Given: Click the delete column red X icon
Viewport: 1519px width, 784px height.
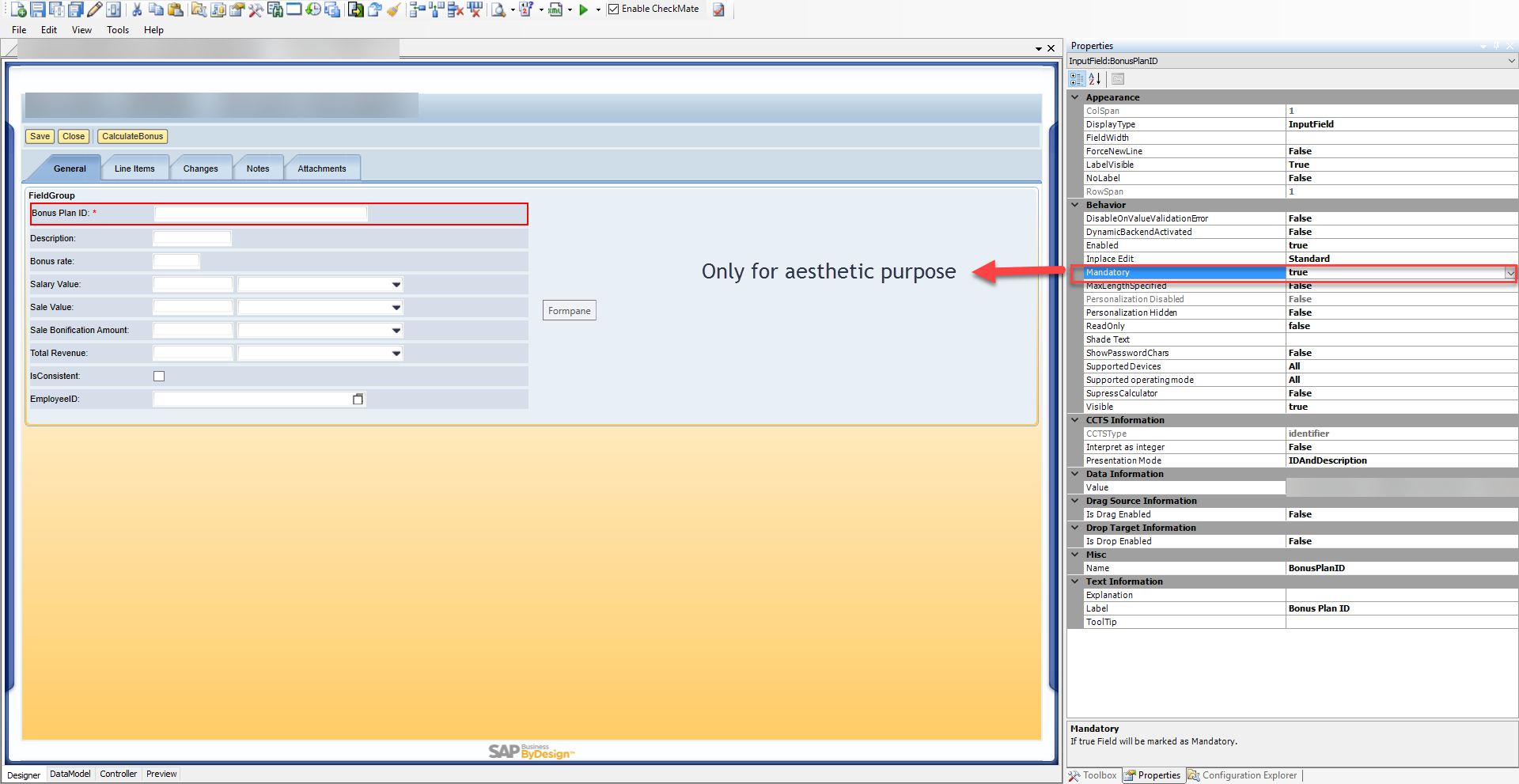Looking at the screenshot, I should (475, 9).
